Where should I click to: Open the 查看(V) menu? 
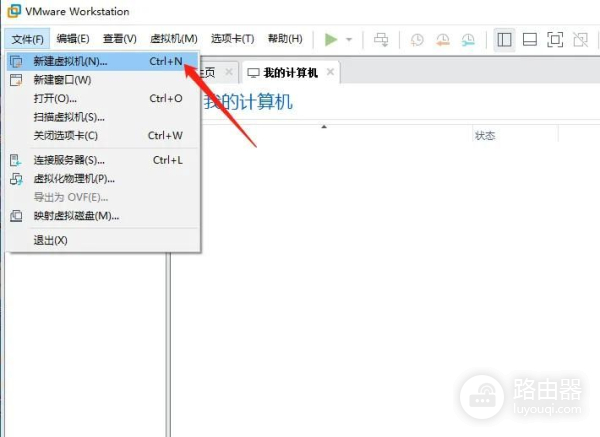click(120, 39)
